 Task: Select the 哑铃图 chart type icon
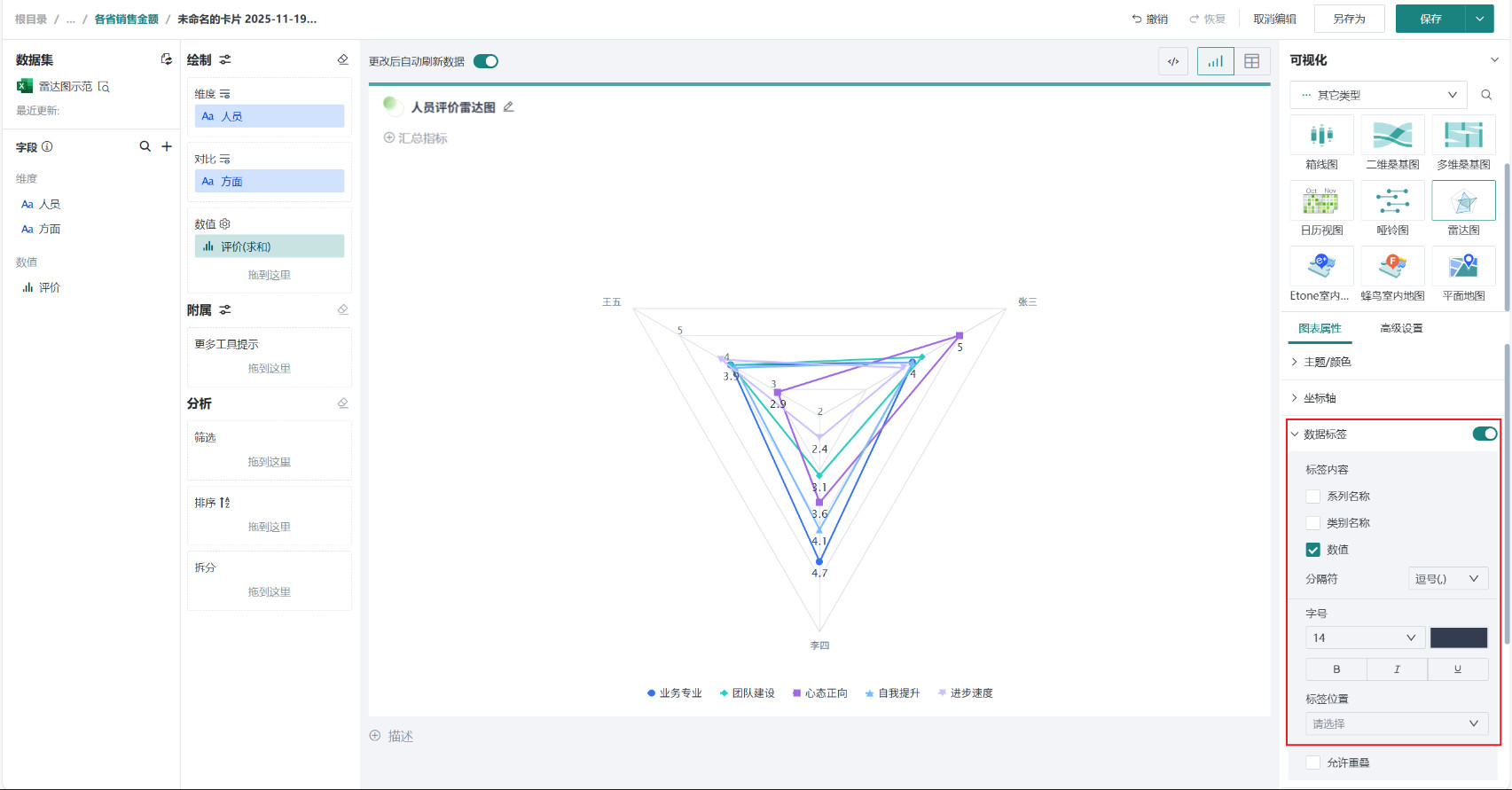(x=1392, y=201)
